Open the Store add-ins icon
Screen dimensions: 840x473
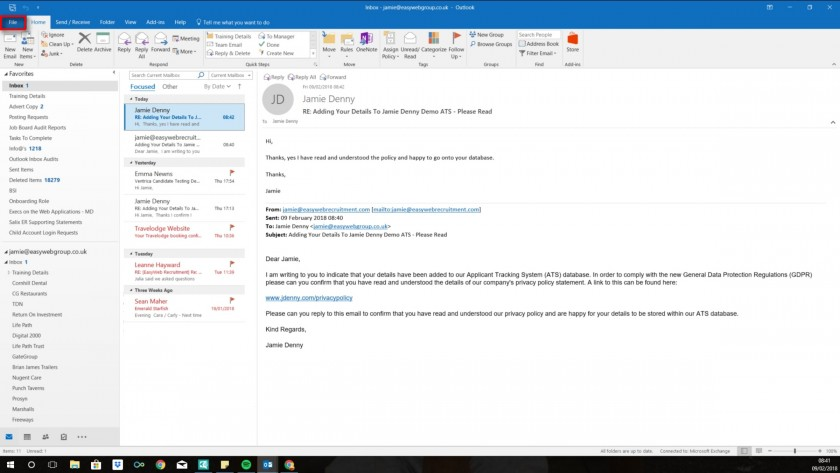573,39
